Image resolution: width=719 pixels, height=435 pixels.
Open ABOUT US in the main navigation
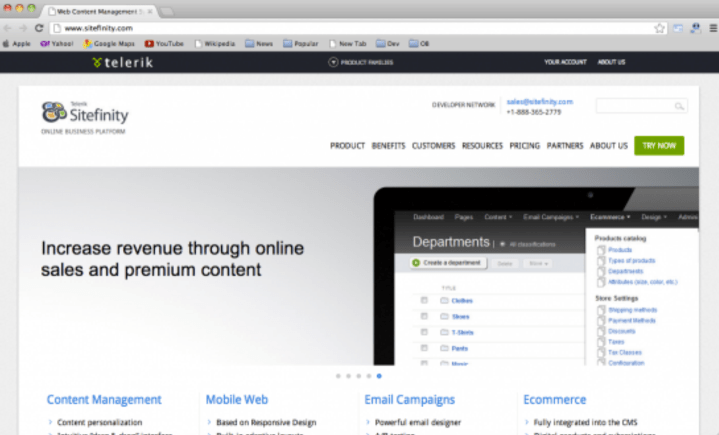click(x=608, y=146)
